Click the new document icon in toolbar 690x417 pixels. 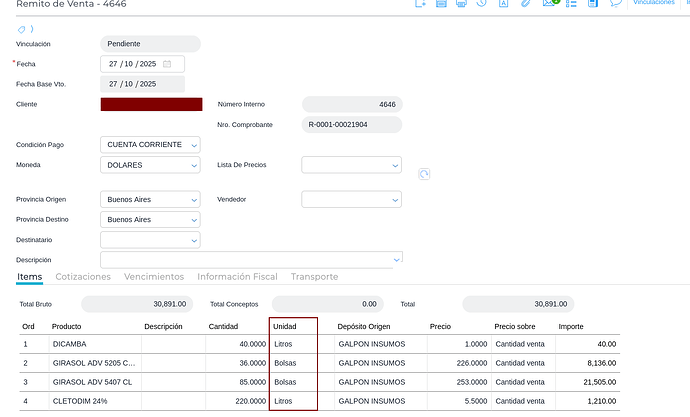(x=421, y=4)
